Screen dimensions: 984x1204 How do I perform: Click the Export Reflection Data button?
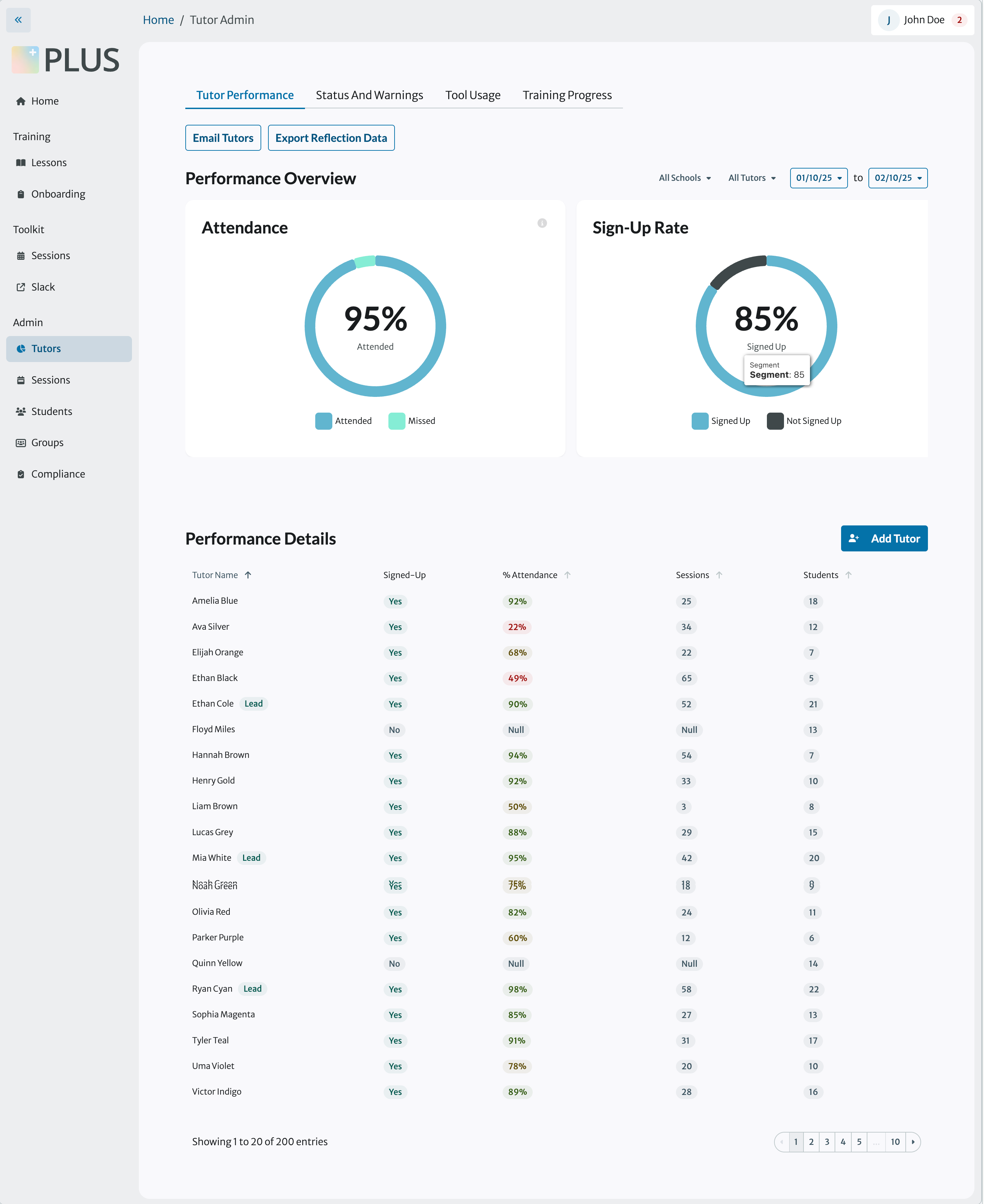coord(331,138)
